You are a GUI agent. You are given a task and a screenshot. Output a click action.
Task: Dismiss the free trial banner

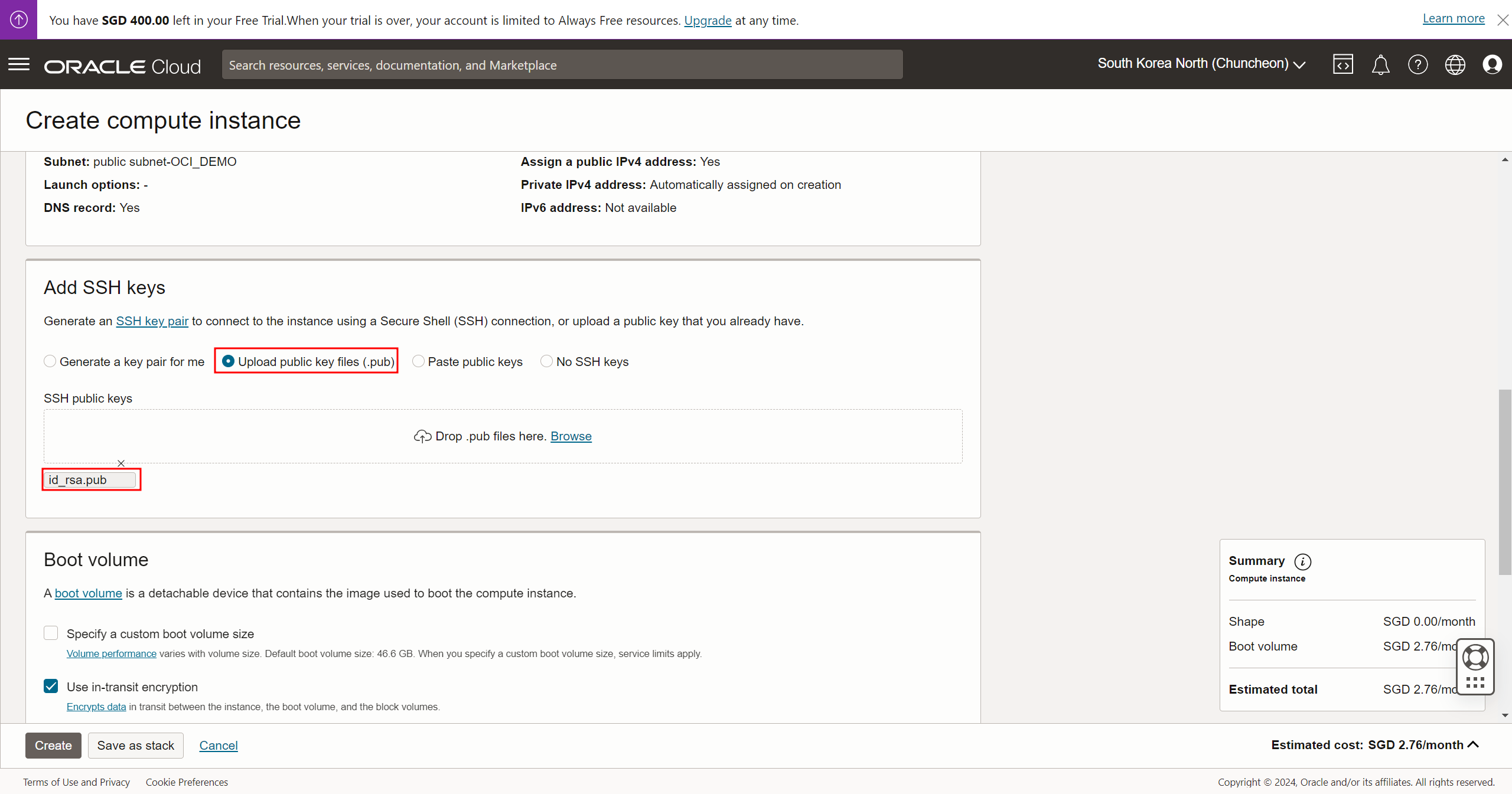[x=1503, y=20]
